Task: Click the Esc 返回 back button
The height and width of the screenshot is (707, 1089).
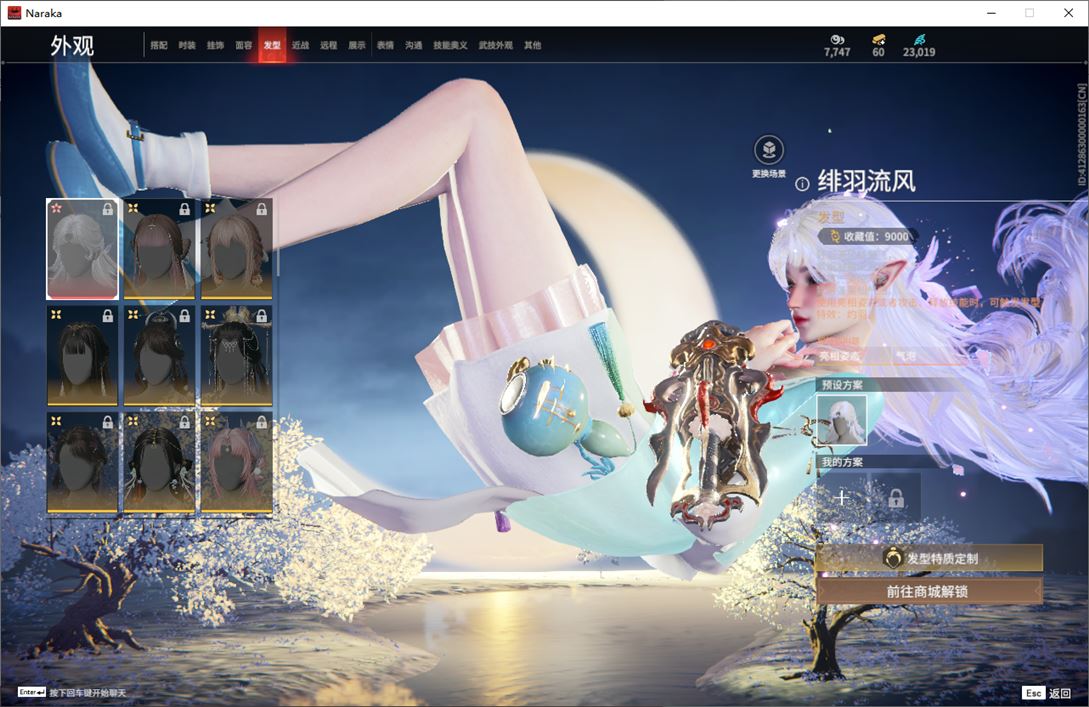Action: (1047, 693)
